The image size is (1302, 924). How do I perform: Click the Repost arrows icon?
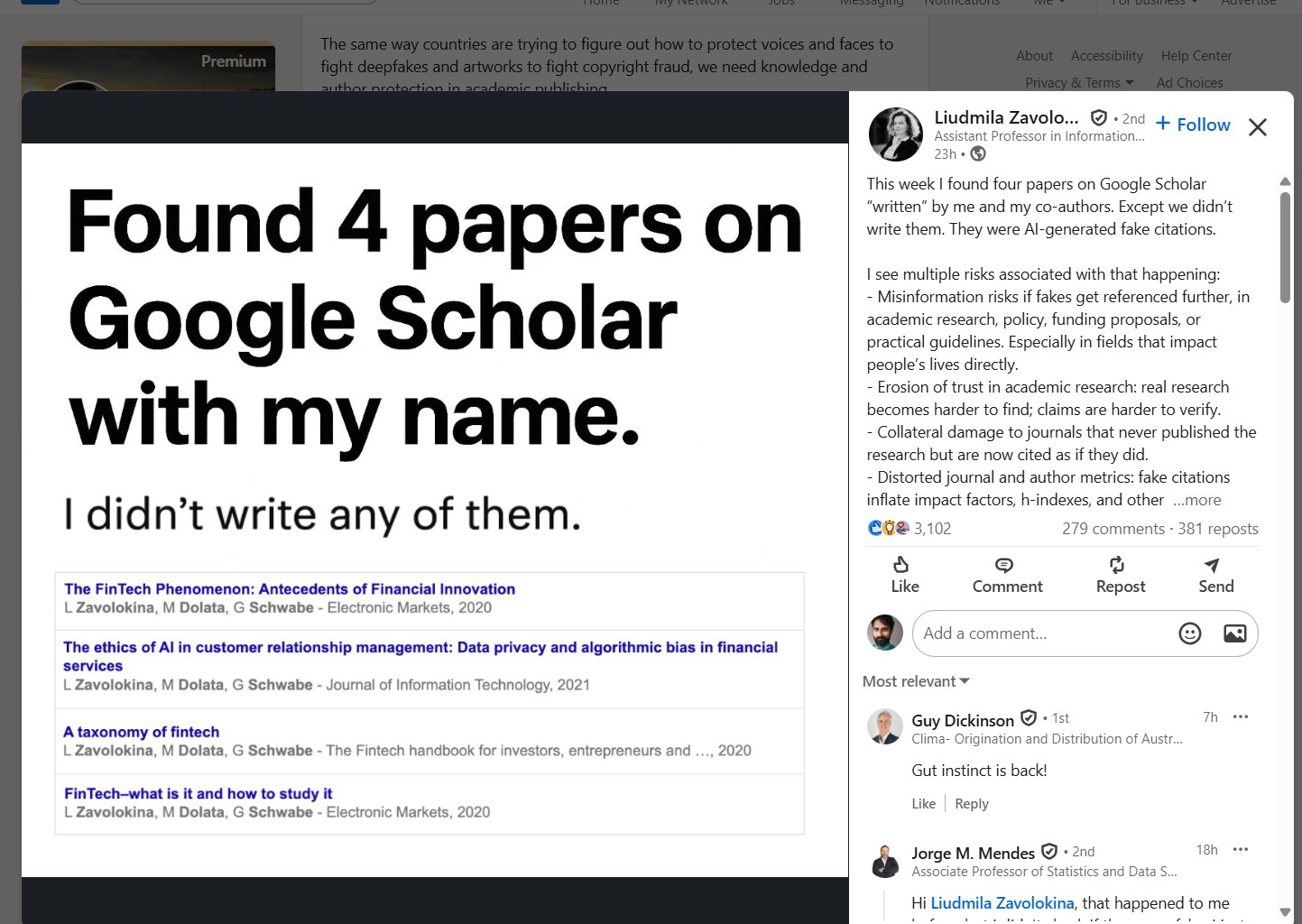[x=1117, y=565]
